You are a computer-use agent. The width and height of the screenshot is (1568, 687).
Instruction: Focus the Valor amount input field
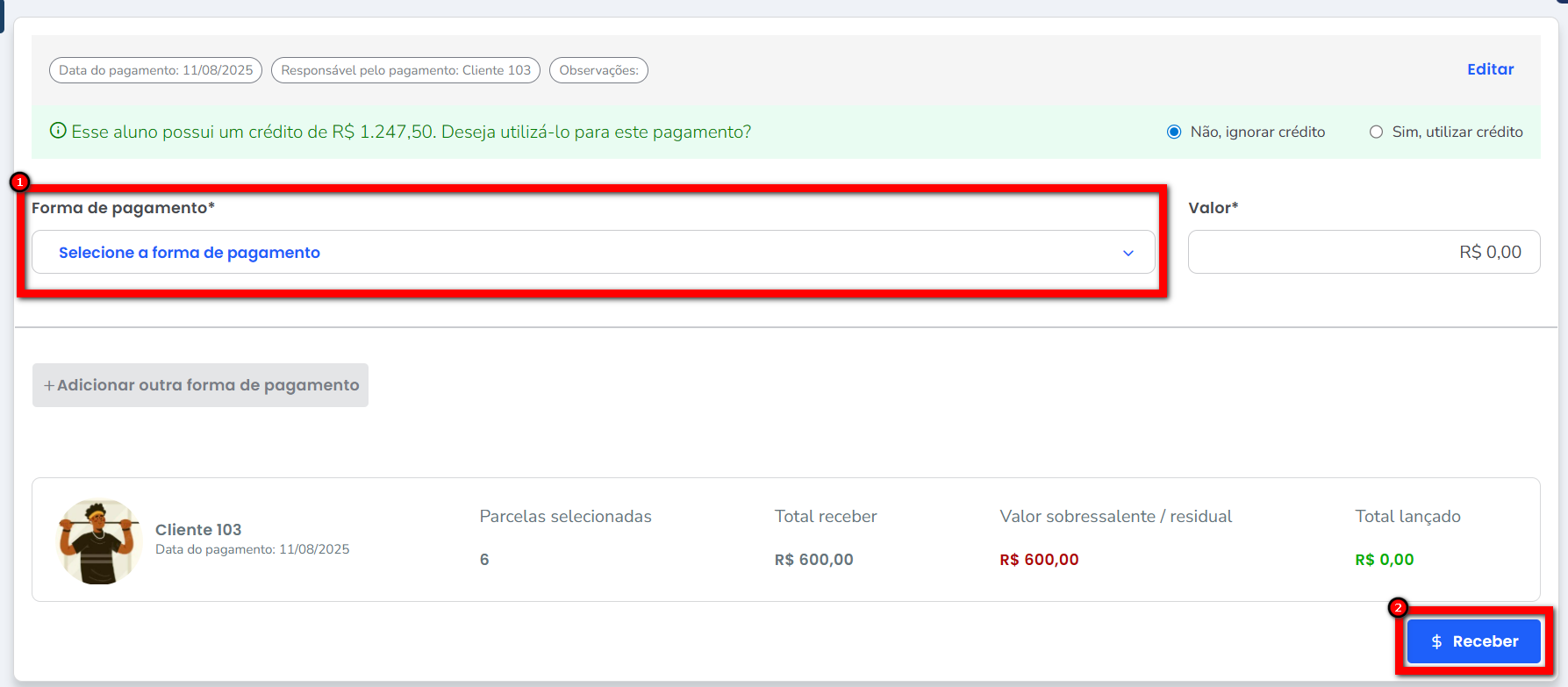tap(1364, 253)
